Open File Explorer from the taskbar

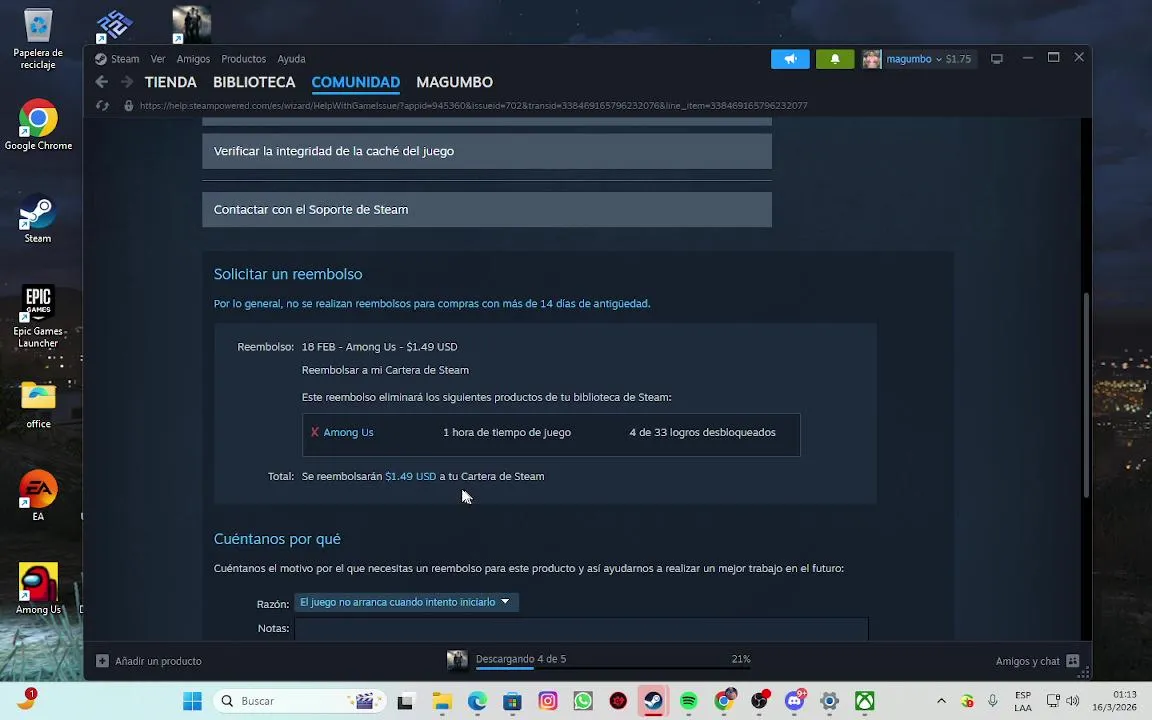442,701
